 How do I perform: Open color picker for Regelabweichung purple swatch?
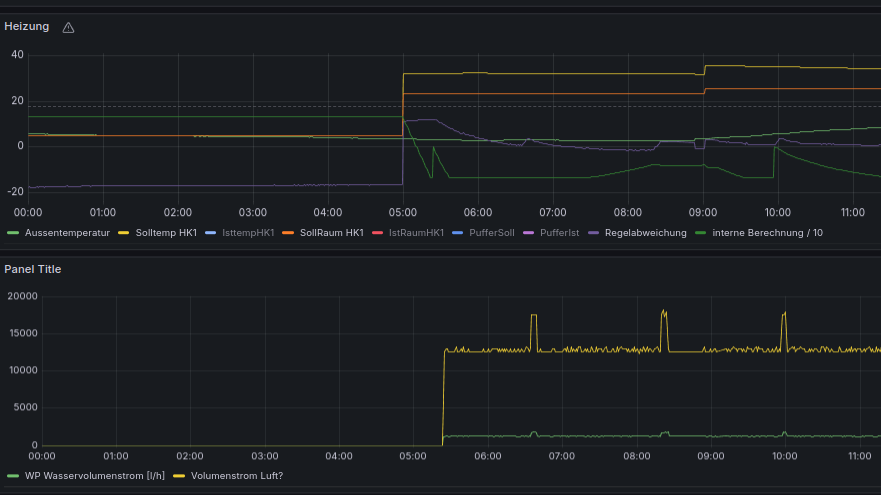click(593, 233)
